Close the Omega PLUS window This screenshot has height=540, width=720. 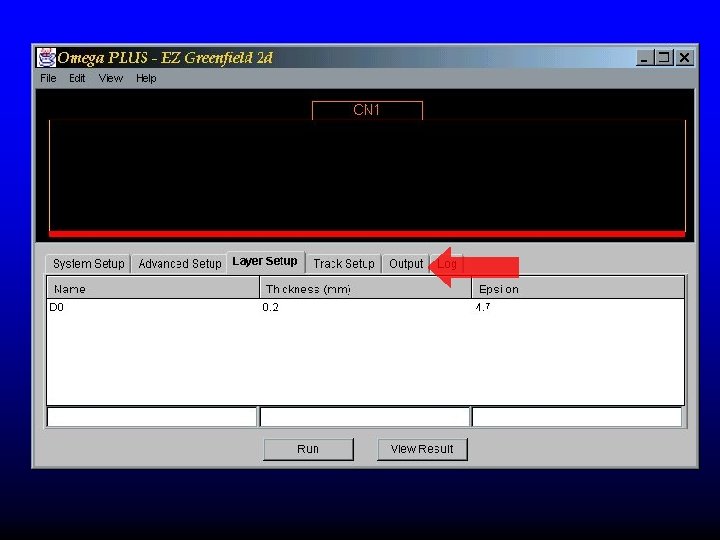click(684, 58)
